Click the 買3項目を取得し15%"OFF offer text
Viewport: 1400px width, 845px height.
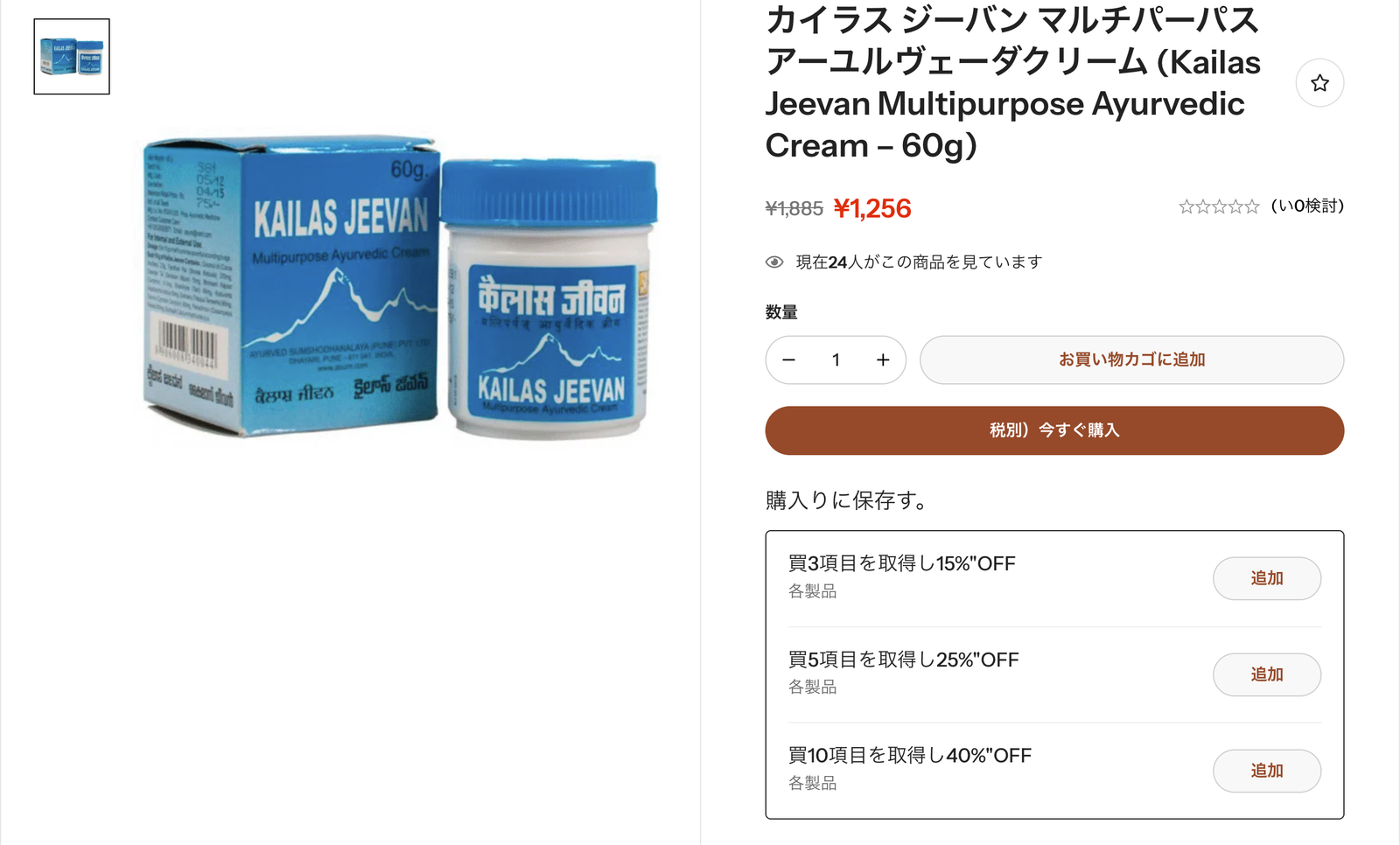902,564
